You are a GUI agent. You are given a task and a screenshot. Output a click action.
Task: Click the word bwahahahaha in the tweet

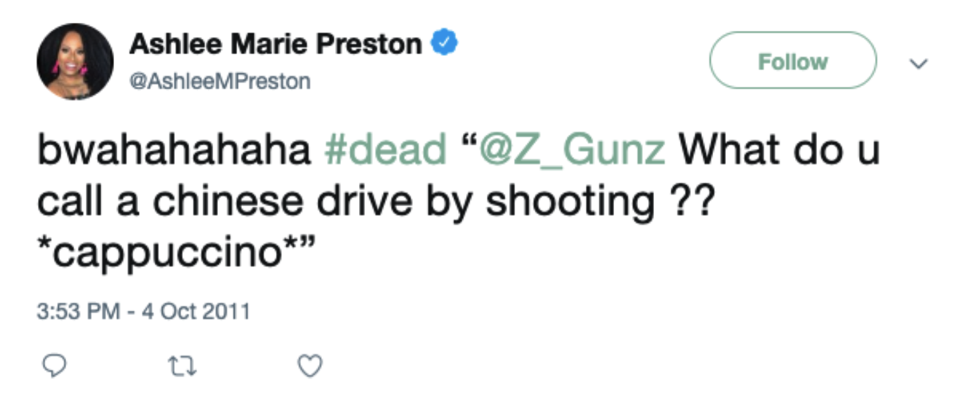click(174, 151)
